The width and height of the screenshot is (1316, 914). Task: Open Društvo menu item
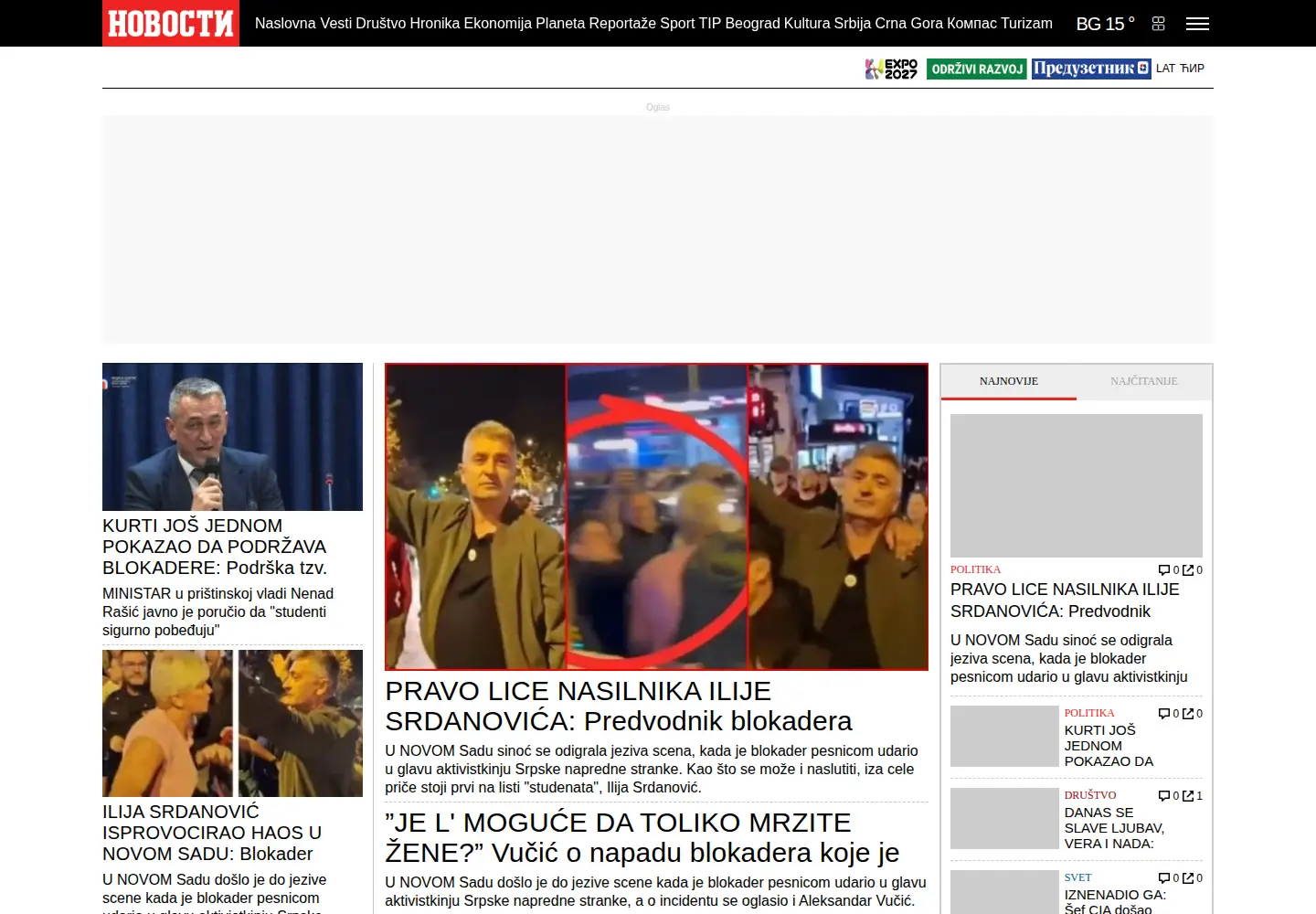coord(381,24)
